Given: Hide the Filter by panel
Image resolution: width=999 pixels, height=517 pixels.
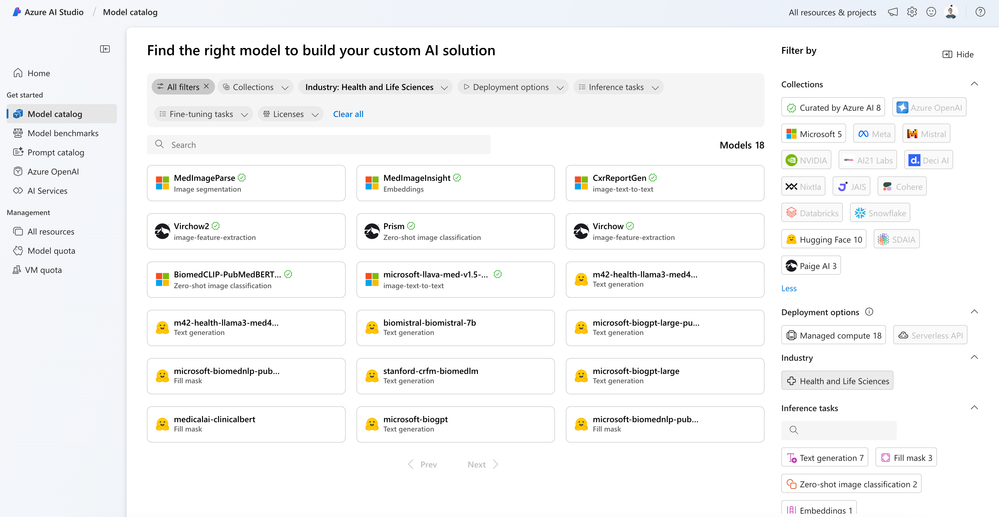Looking at the screenshot, I should click(x=958, y=54).
